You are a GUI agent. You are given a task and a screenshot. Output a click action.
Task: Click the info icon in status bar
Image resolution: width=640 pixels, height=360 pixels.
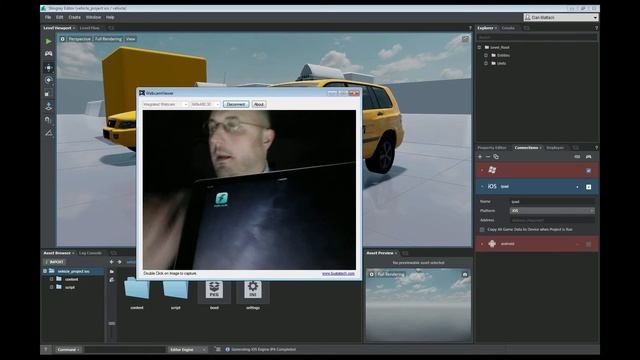(x=227, y=349)
